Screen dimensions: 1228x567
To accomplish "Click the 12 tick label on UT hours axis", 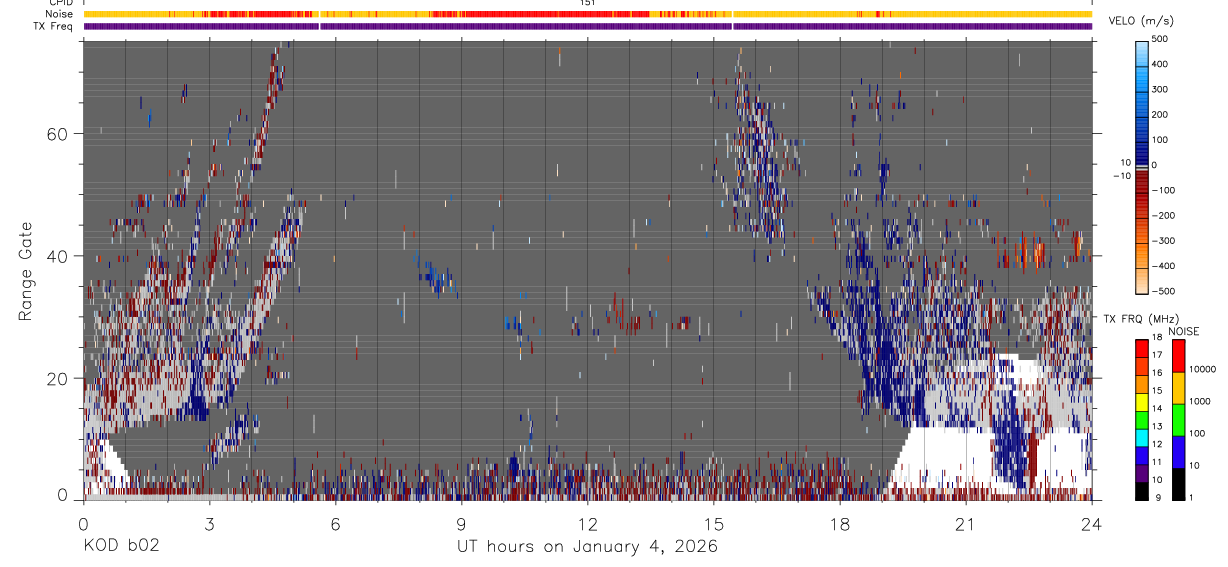I will (x=587, y=523).
